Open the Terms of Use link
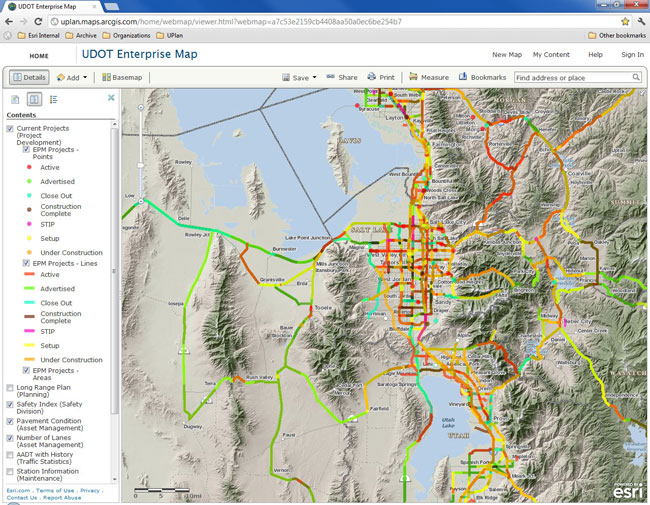 55,490
